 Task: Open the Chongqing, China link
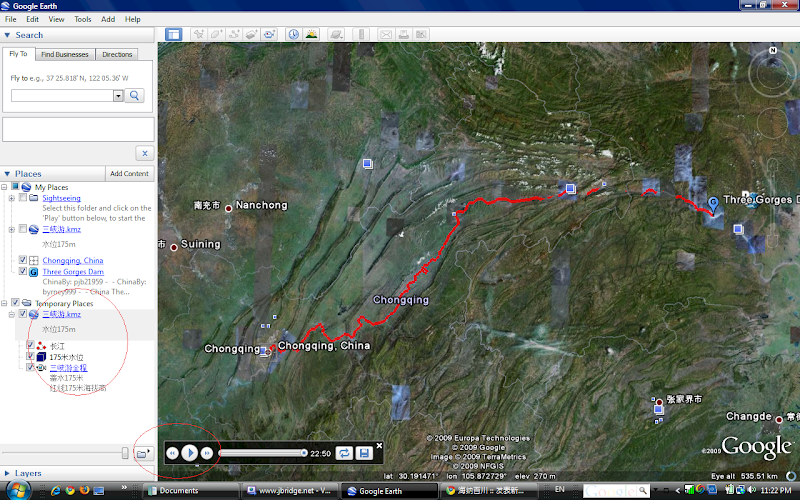tap(73, 260)
